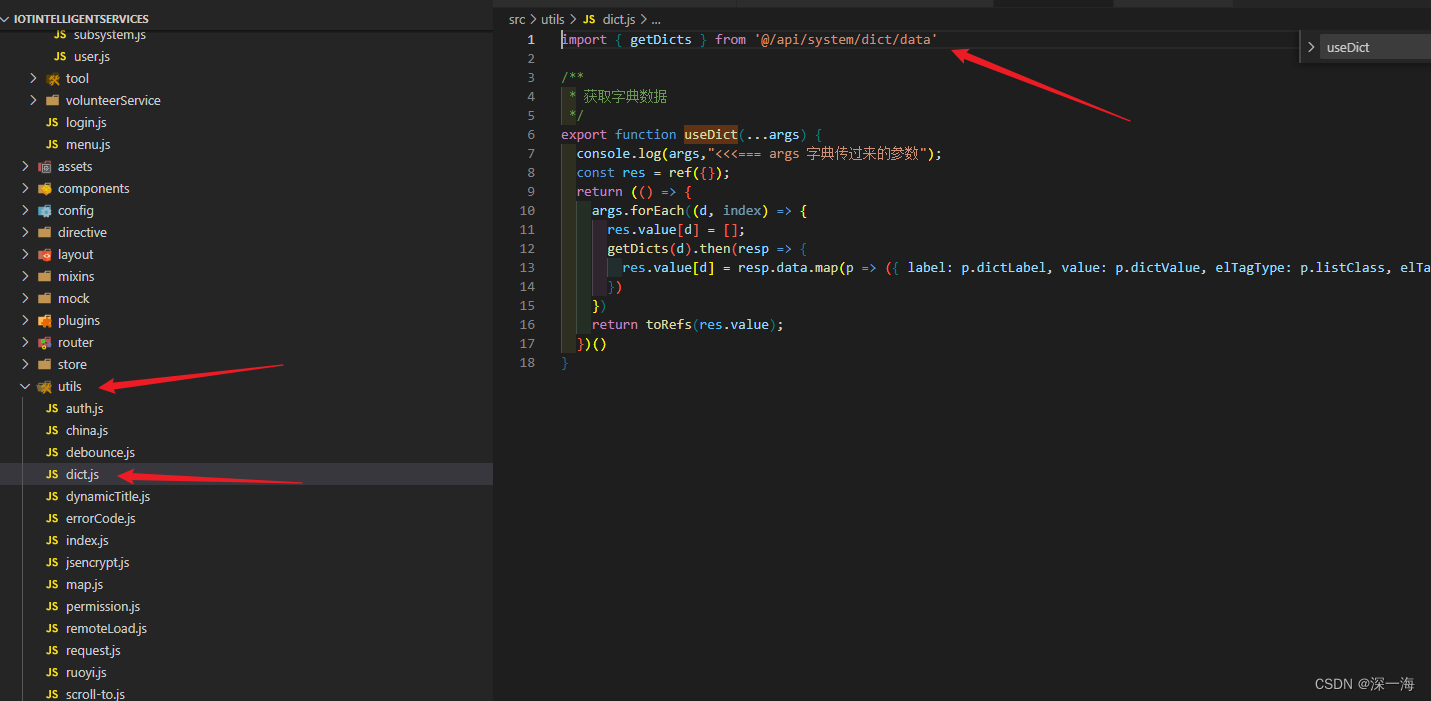Click the tool folder icon
1431x701 pixels.
click(52, 78)
